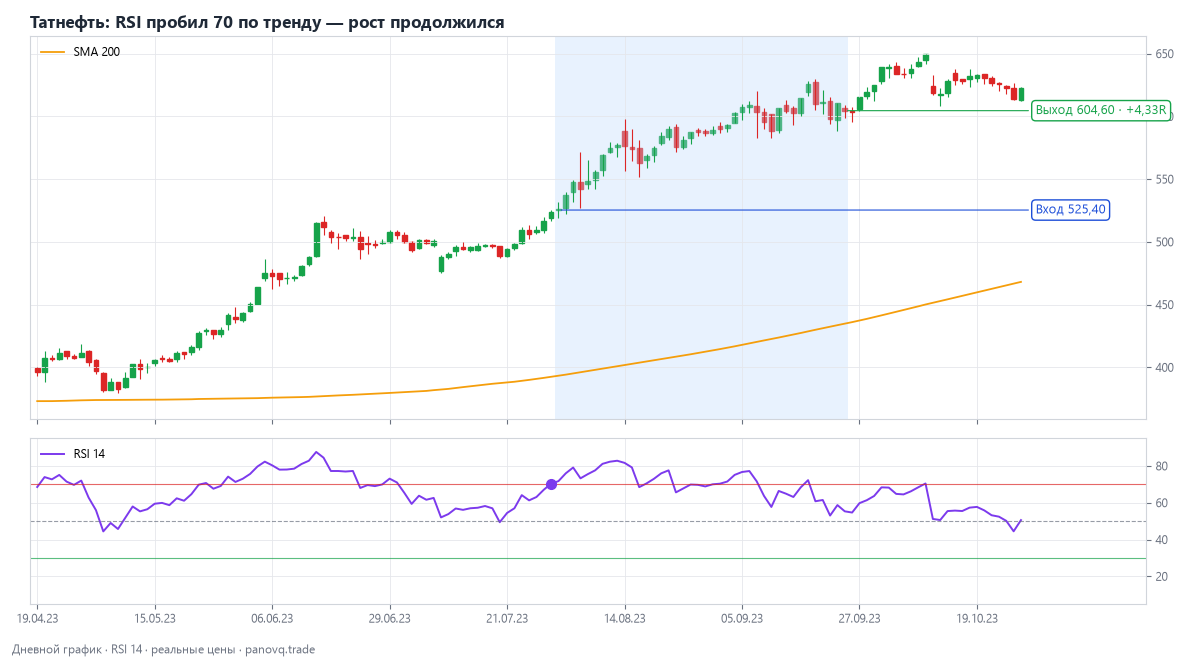Click the entry label 'Вход 525,40'
This screenshot has height=660, width=1200.
1070,210
